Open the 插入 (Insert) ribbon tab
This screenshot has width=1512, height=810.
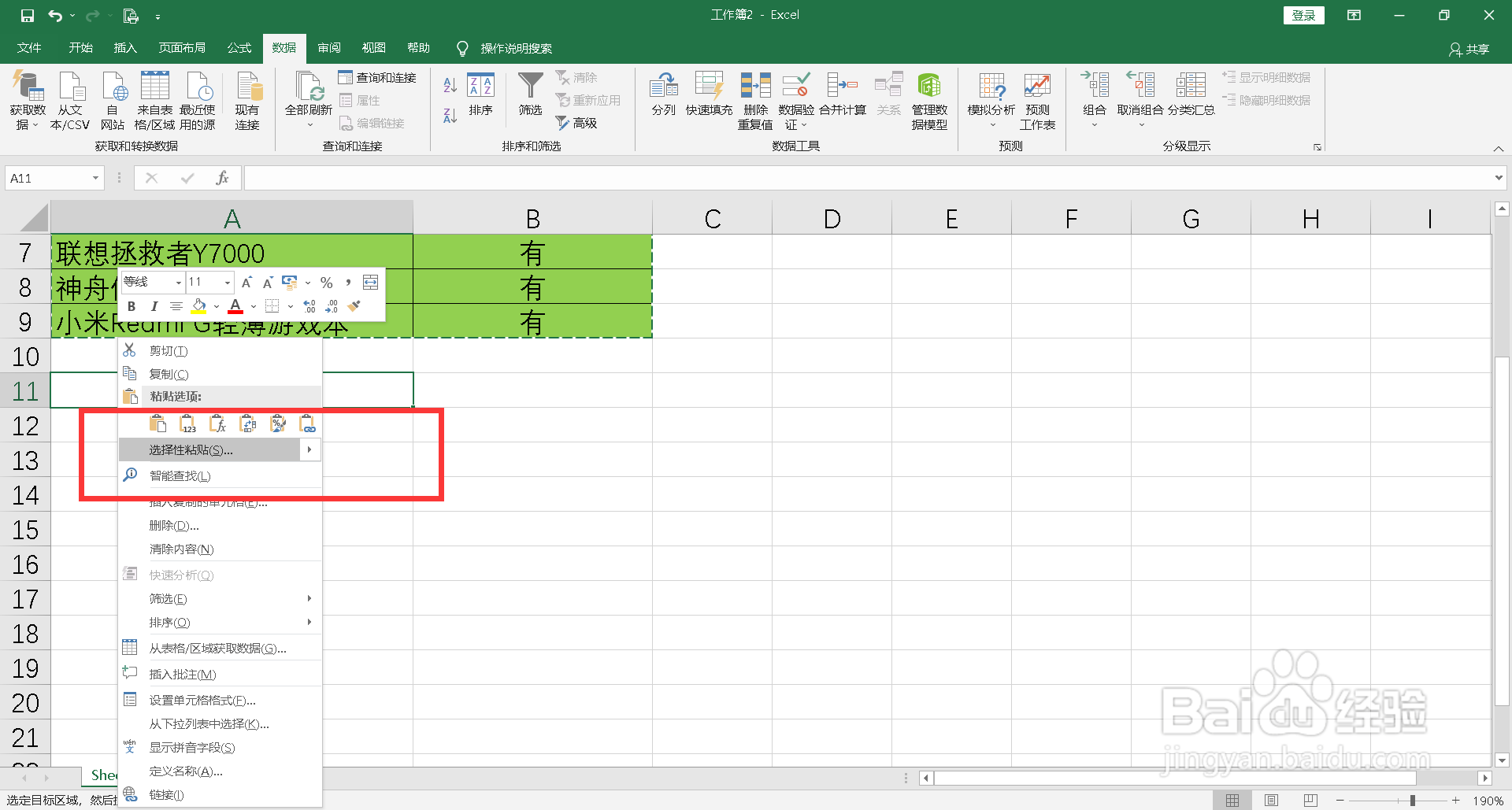tap(125, 48)
